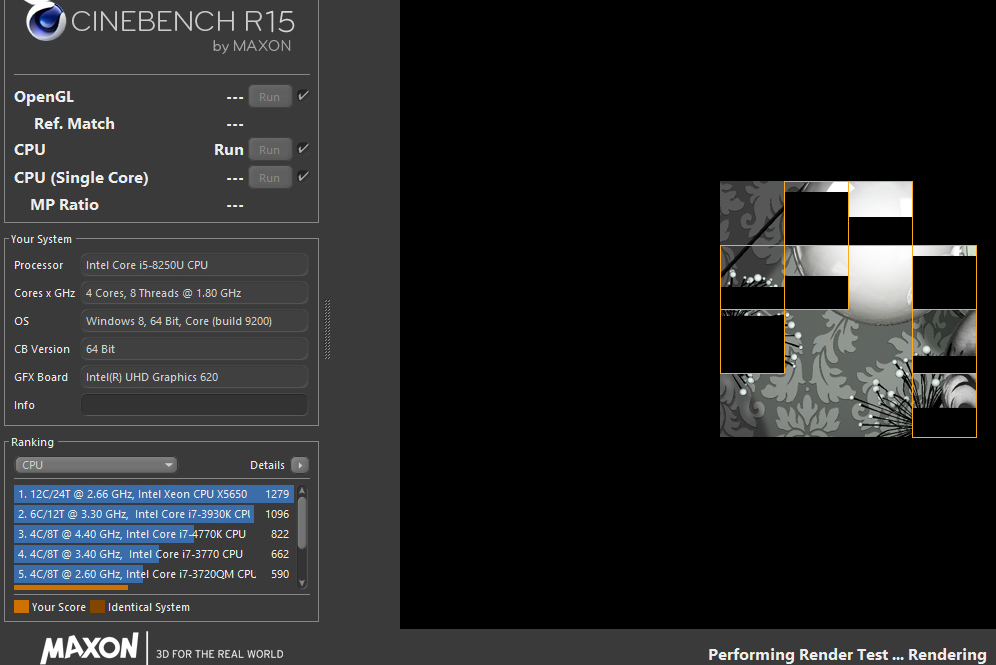
Task: Click the GFX Board field
Action: coord(194,377)
